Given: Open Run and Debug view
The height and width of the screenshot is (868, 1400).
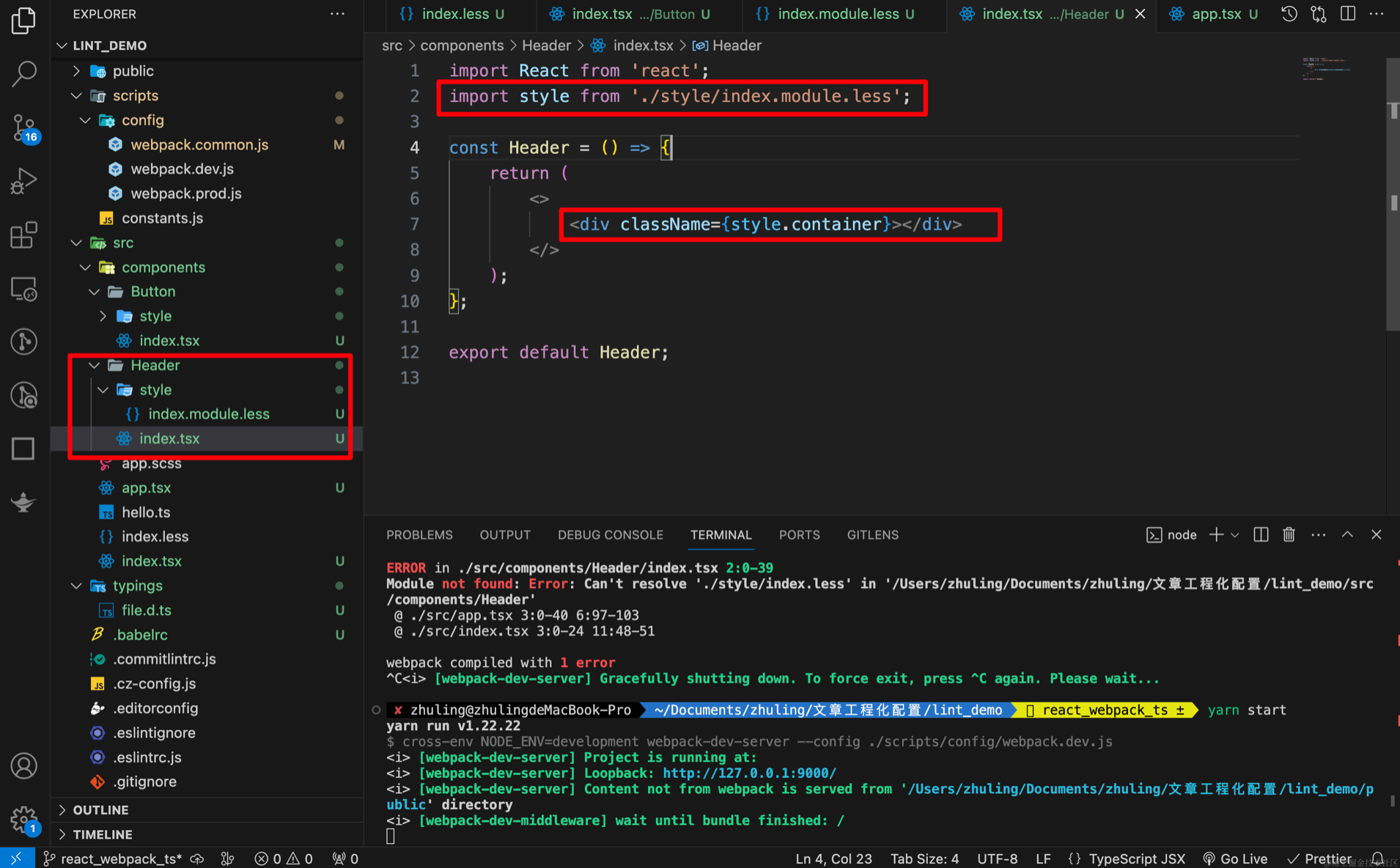Looking at the screenshot, I should point(23,181).
